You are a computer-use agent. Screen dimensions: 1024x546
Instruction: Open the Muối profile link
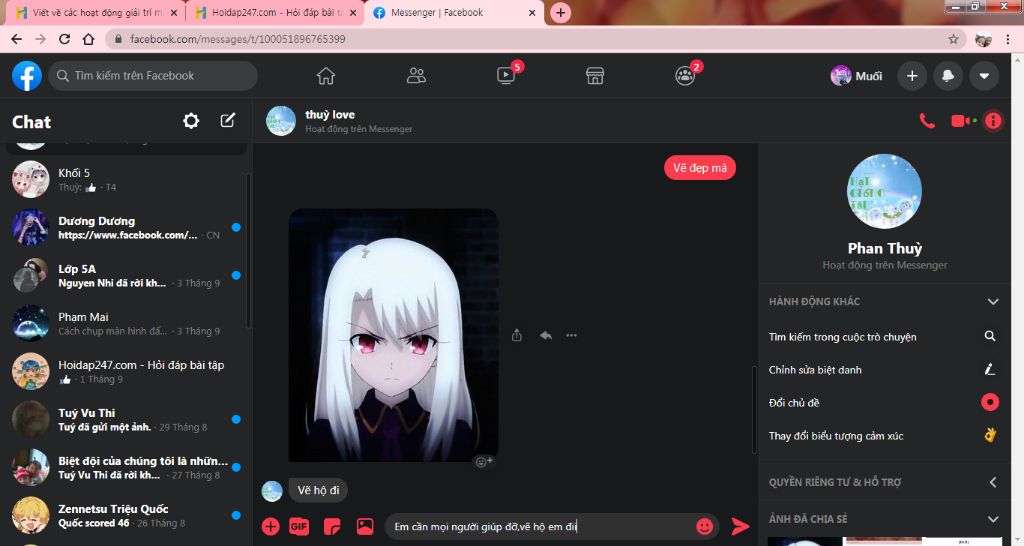point(857,76)
